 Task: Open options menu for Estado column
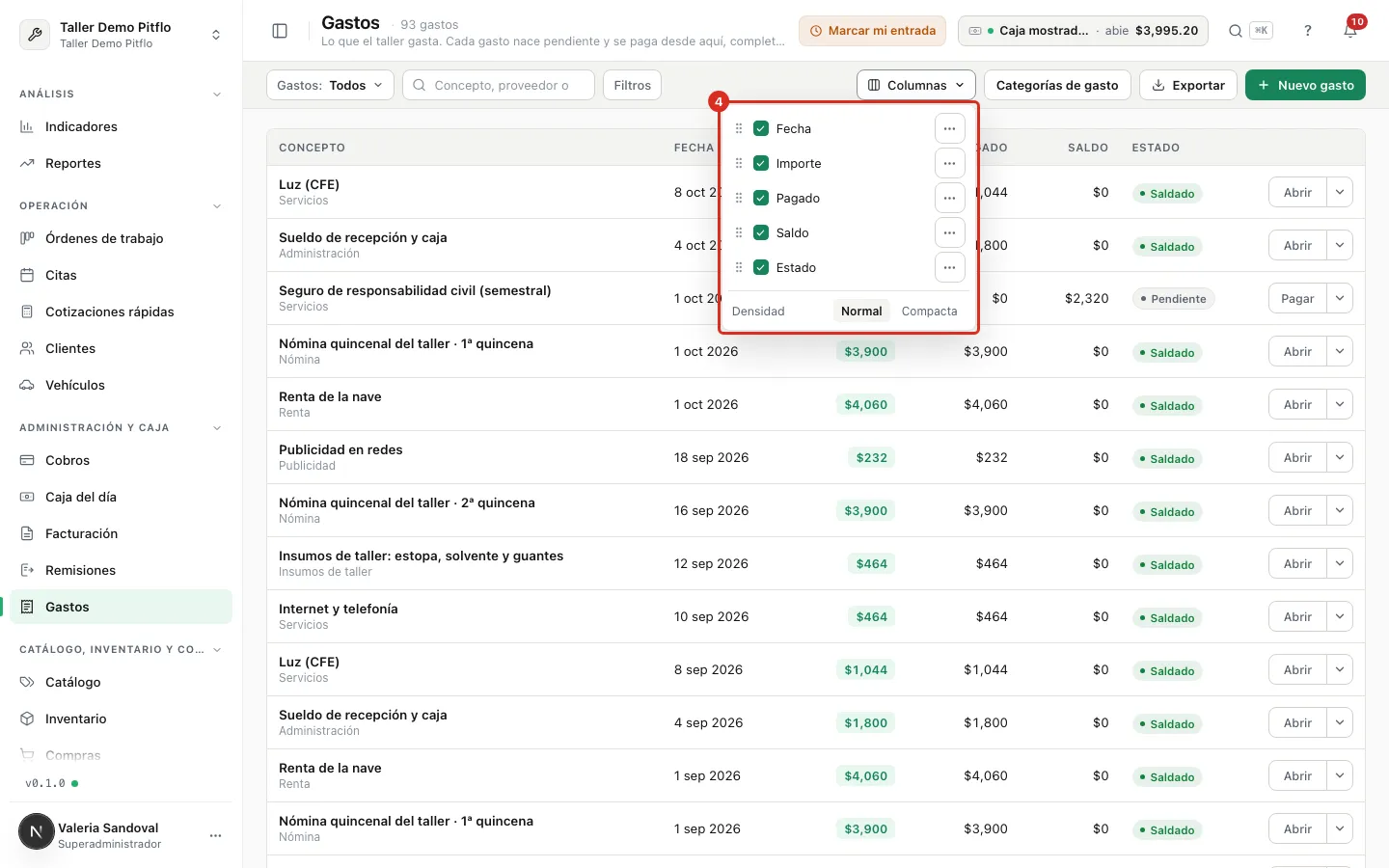[x=949, y=267]
